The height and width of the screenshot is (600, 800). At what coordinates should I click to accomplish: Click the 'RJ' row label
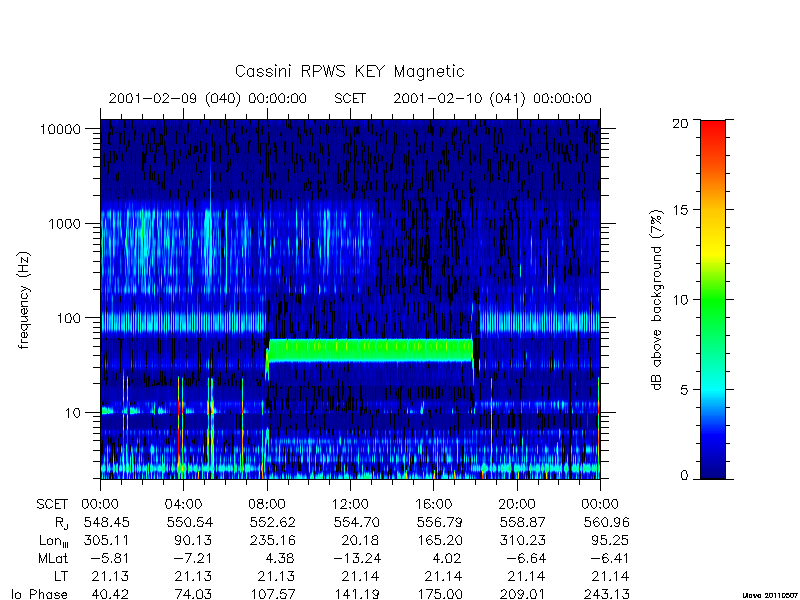pyautogui.click(x=61, y=523)
